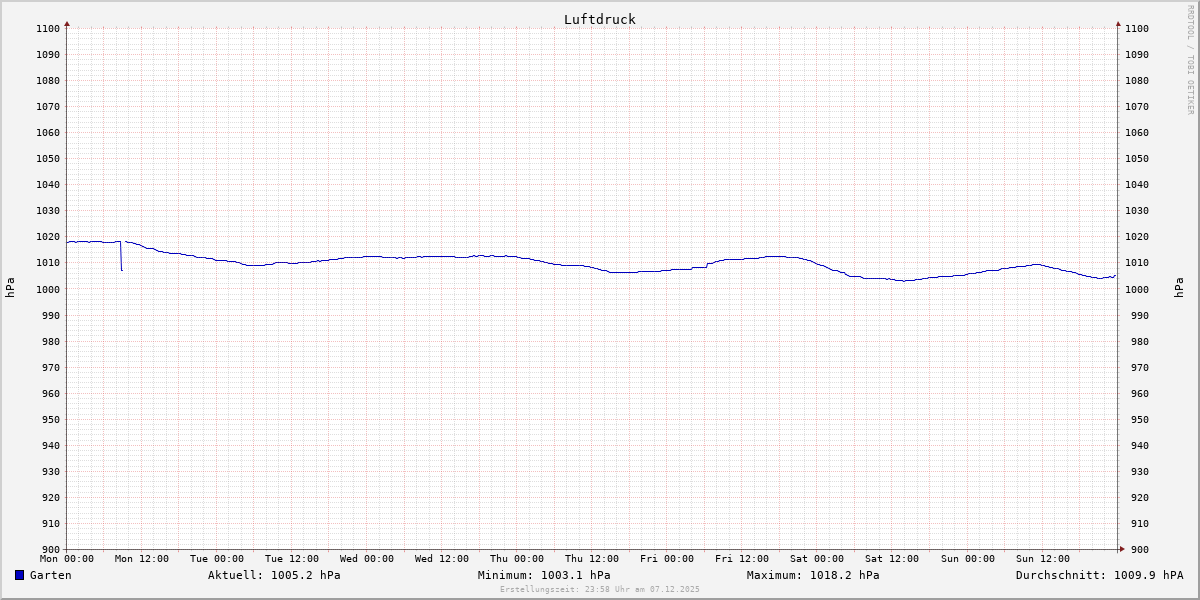Click the red arrow at the x-axis right end
This screenshot has width=1200, height=600.
pyautogui.click(x=1122, y=548)
